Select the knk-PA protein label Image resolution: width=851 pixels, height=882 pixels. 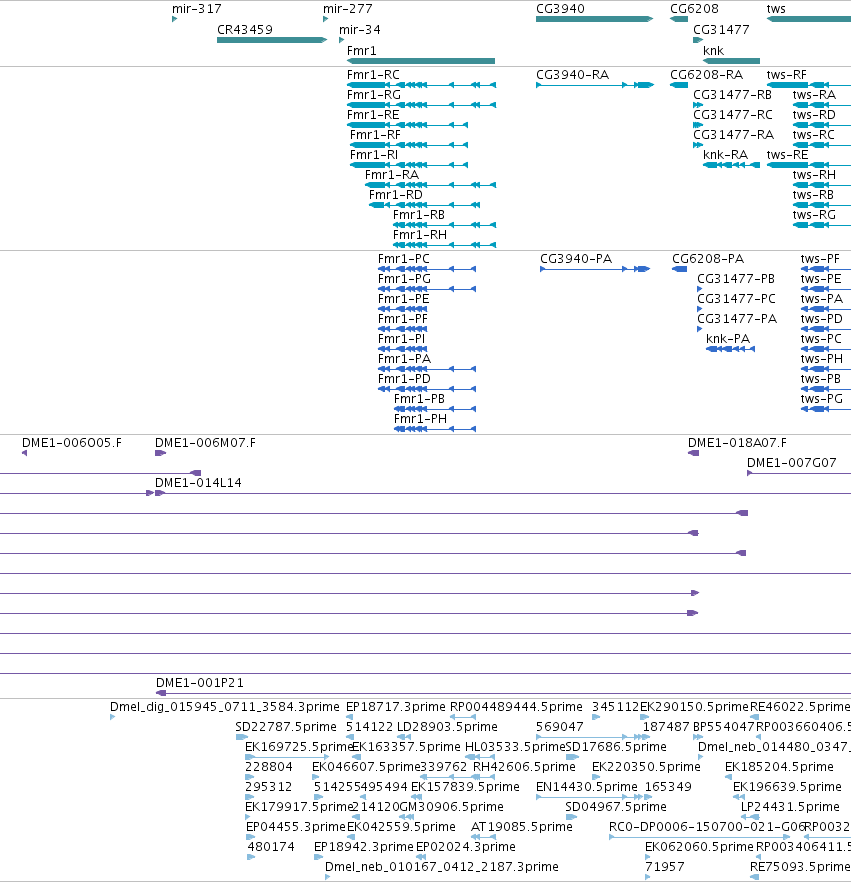728,339
